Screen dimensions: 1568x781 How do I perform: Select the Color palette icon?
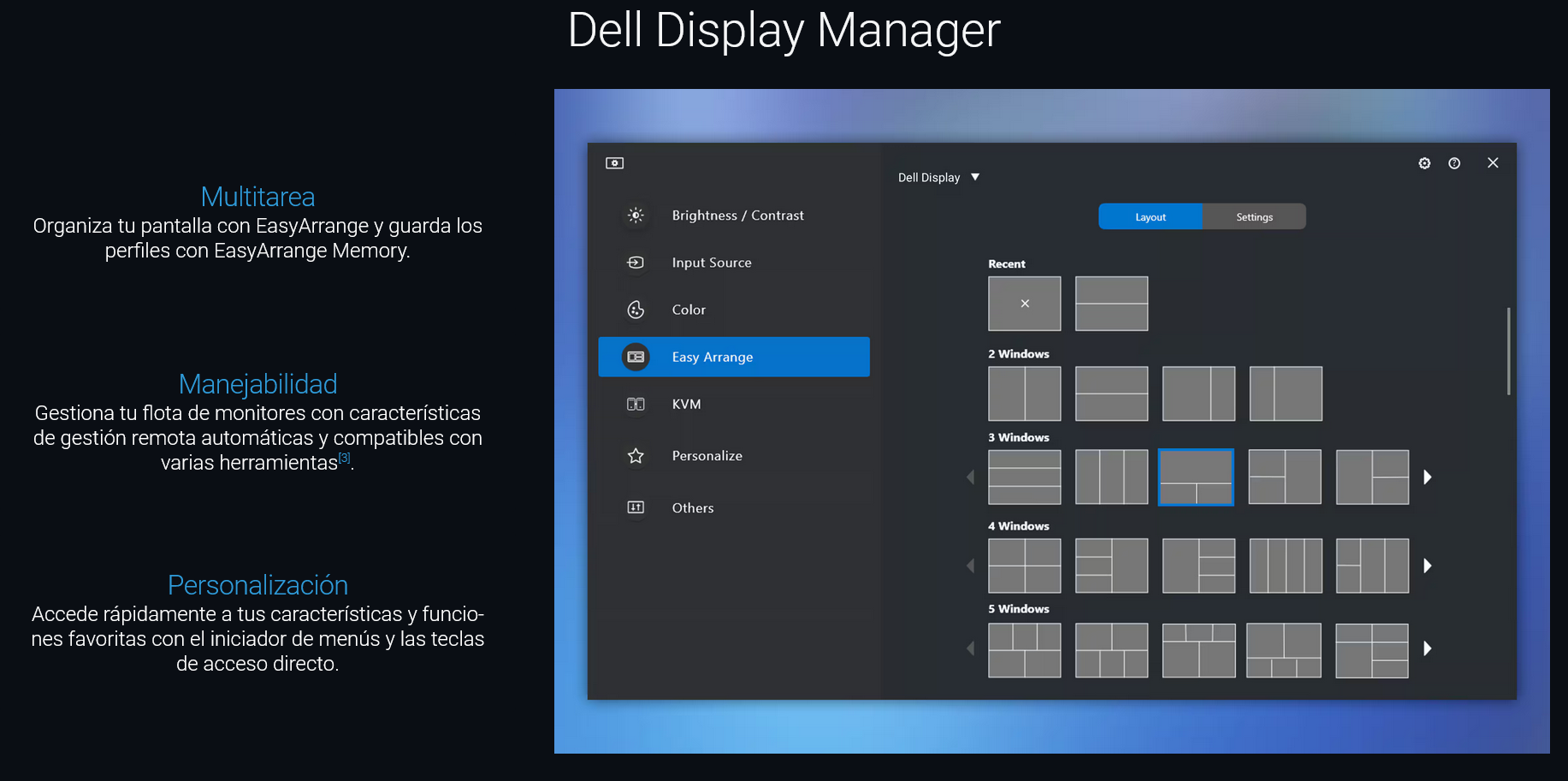636,310
